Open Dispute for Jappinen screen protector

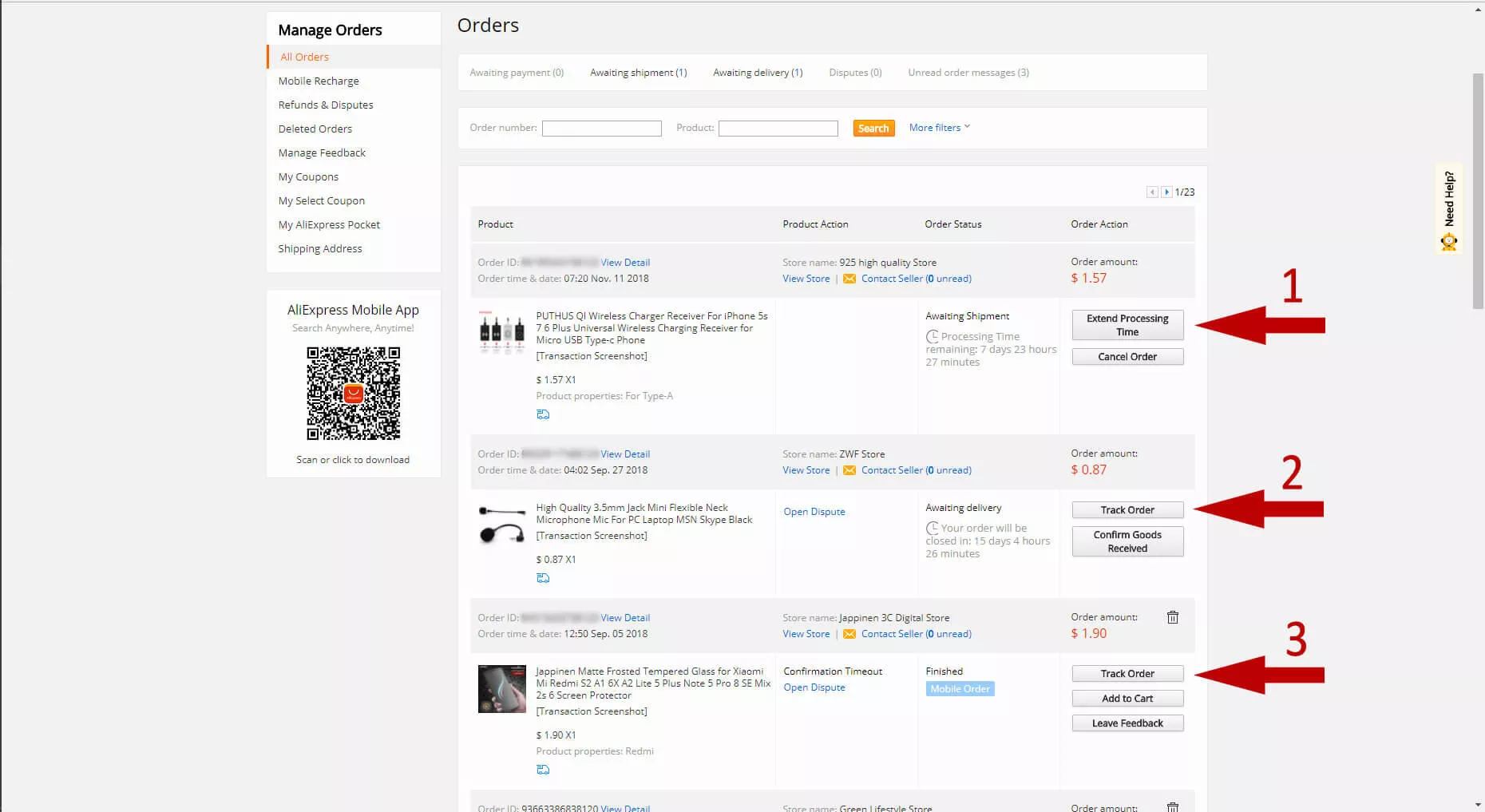point(814,687)
